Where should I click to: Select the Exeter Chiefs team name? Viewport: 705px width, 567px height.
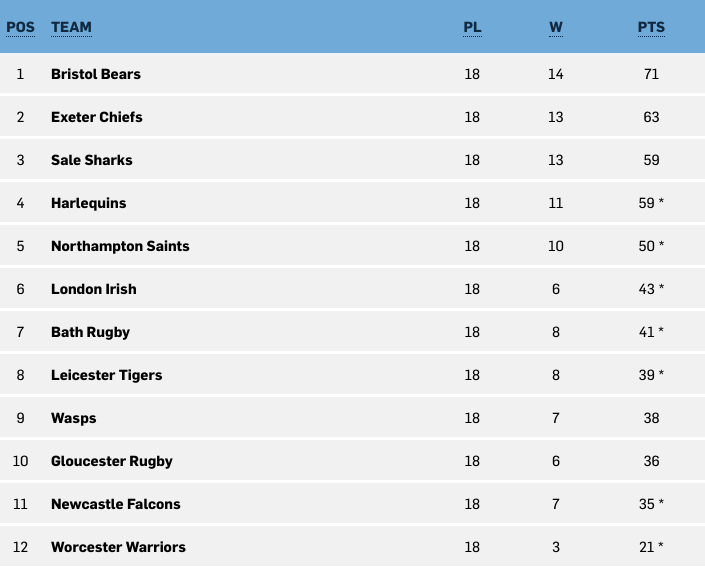coord(97,117)
